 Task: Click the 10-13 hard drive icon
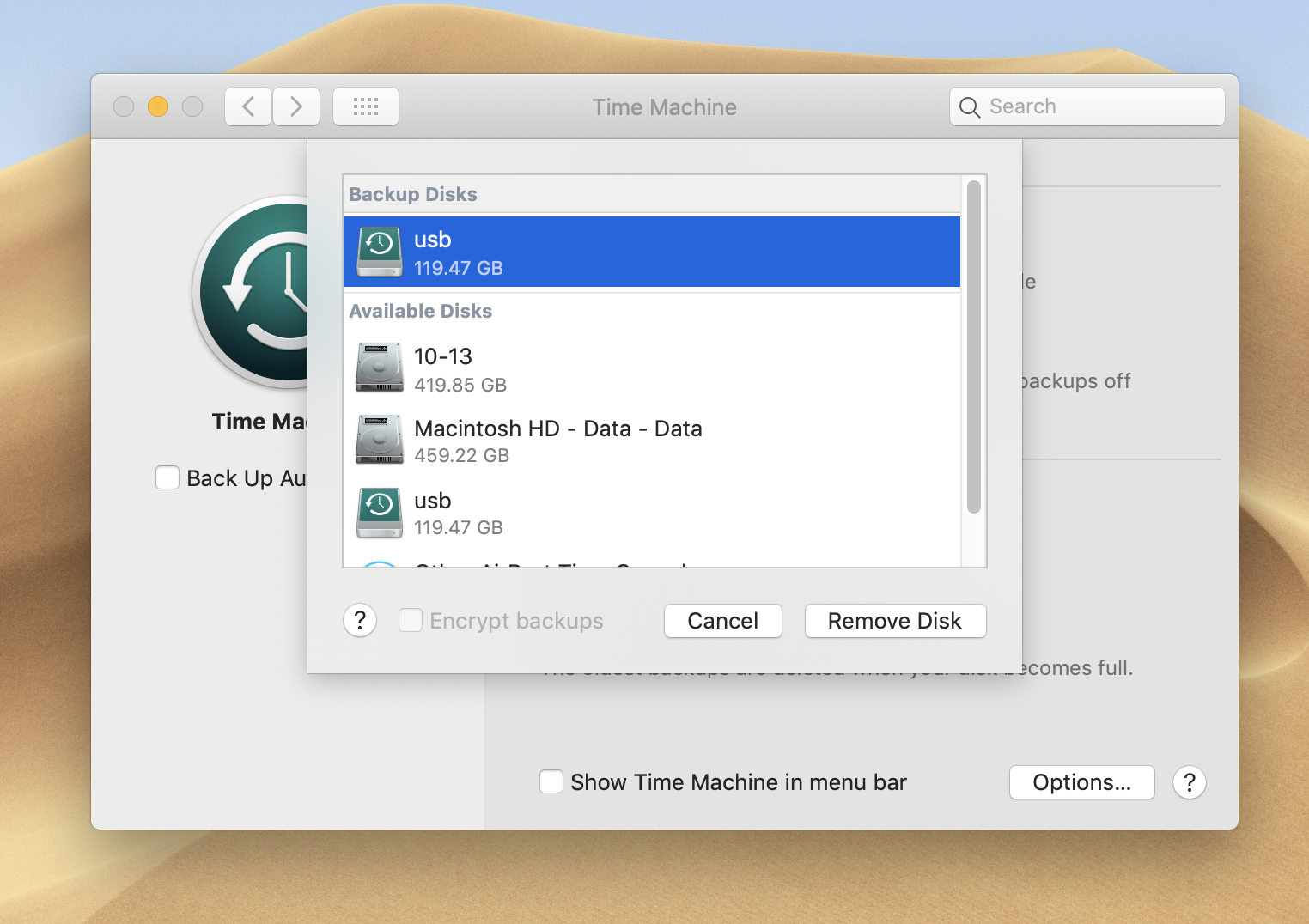(x=380, y=368)
